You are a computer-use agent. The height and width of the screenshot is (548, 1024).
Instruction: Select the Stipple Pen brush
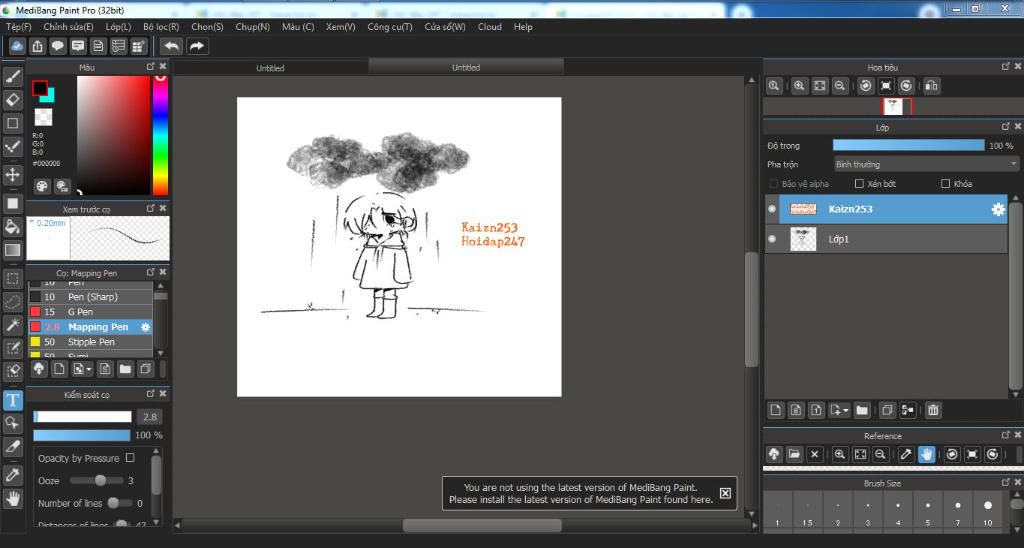pyautogui.click(x=90, y=342)
